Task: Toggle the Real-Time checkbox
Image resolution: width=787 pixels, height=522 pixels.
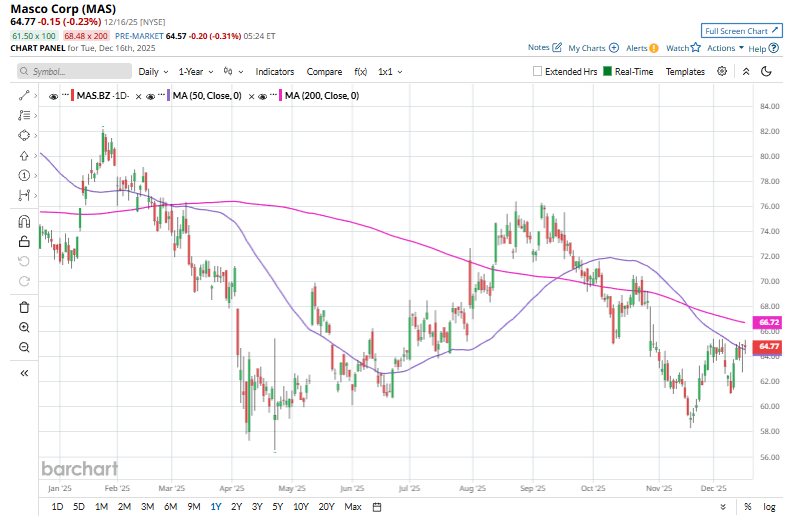Action: coord(607,72)
